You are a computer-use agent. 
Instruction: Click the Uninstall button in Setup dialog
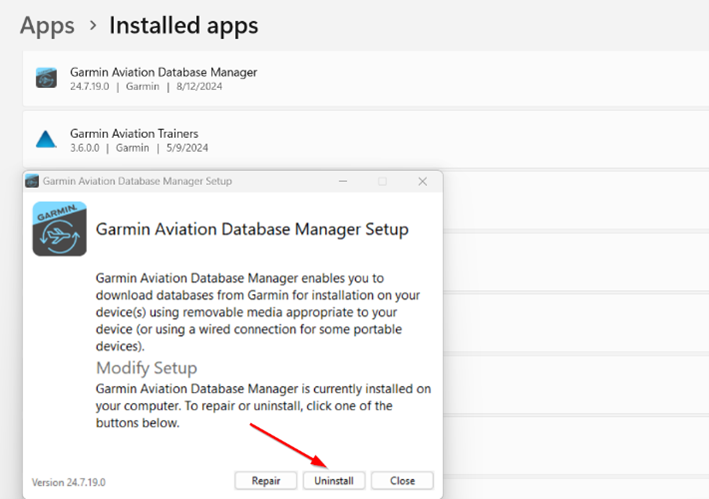(334, 480)
